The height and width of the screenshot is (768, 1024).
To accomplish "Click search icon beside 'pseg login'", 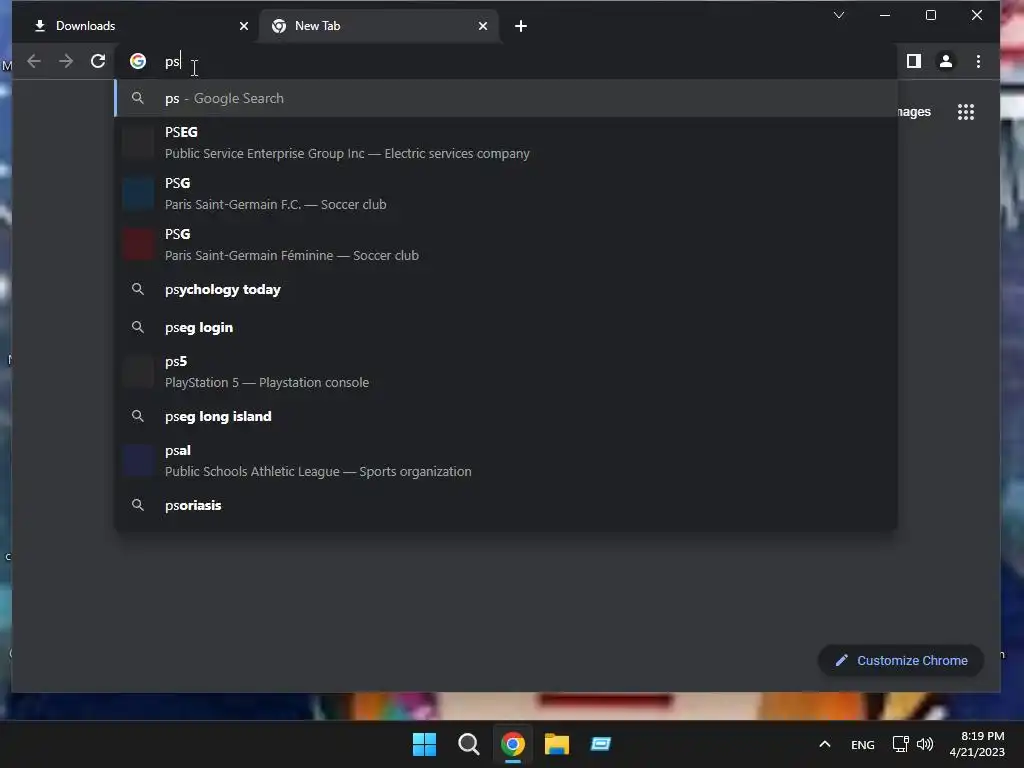I will coord(138,327).
